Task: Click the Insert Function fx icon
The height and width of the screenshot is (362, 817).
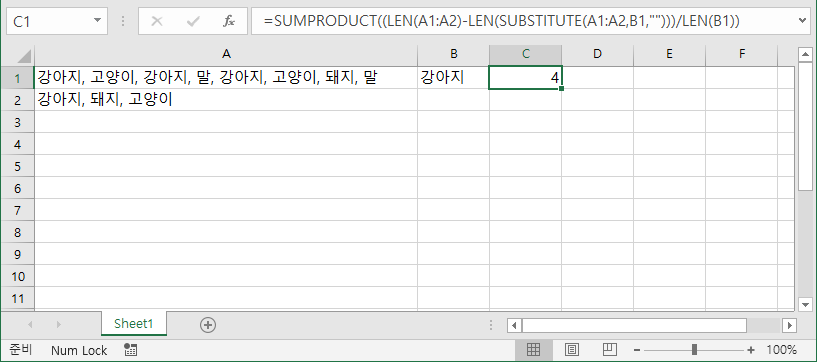Action: pyautogui.click(x=228, y=21)
